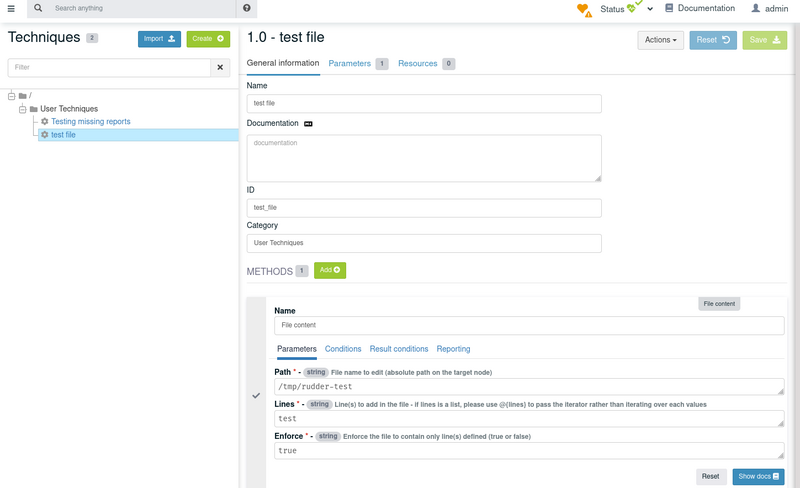The height and width of the screenshot is (488, 800).
Task: Click the admin user icon
Action: pos(756,8)
